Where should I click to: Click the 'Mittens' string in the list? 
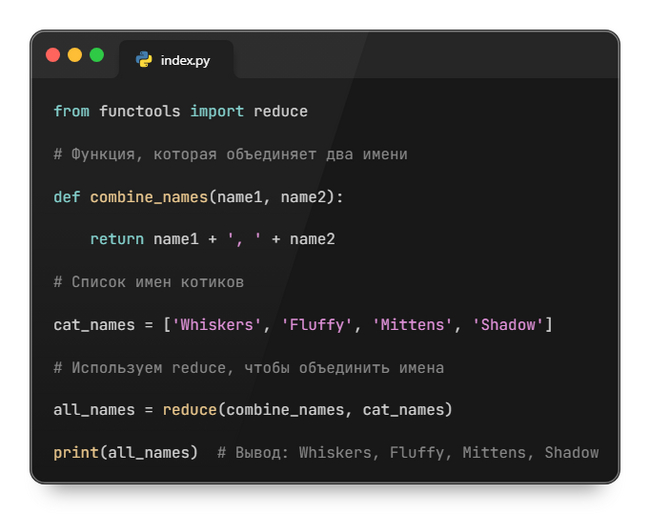pyautogui.click(x=412, y=325)
